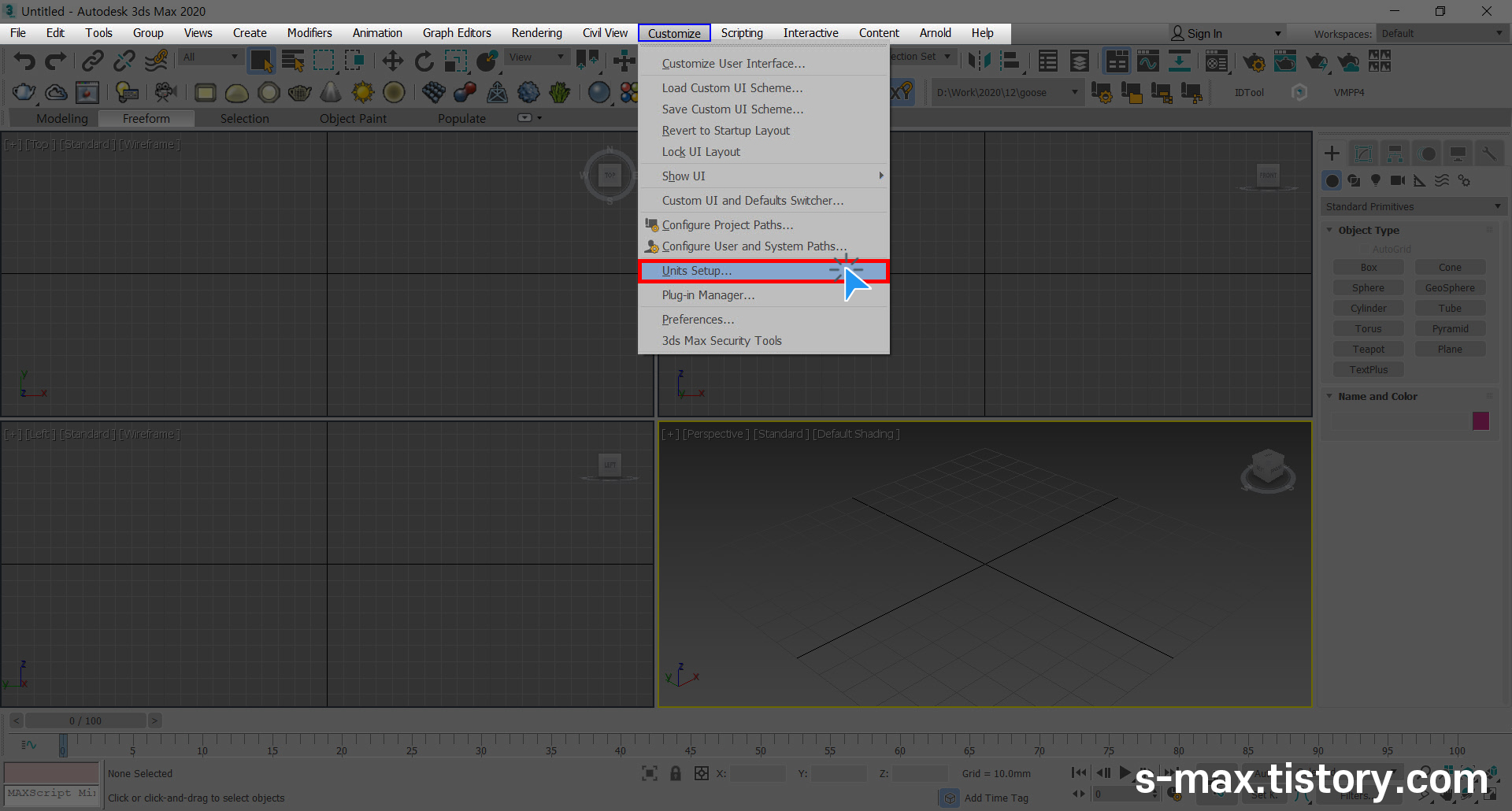Open the Rendering menu
This screenshot has width=1512, height=811.
536,33
